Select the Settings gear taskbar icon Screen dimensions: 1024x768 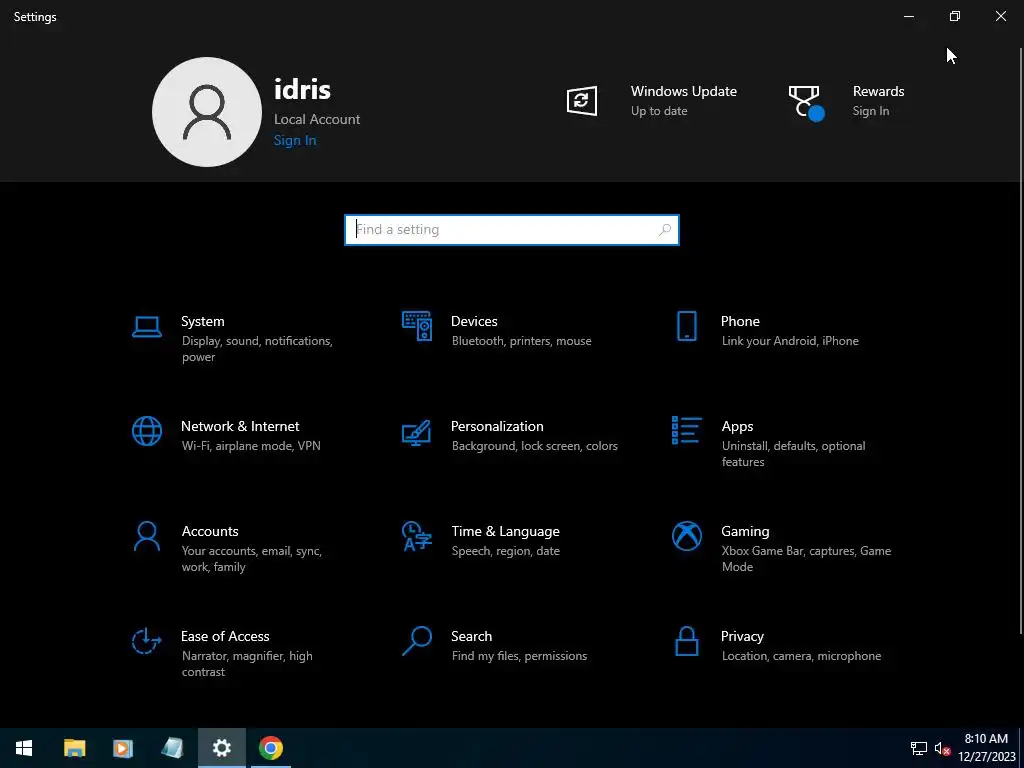click(x=221, y=748)
